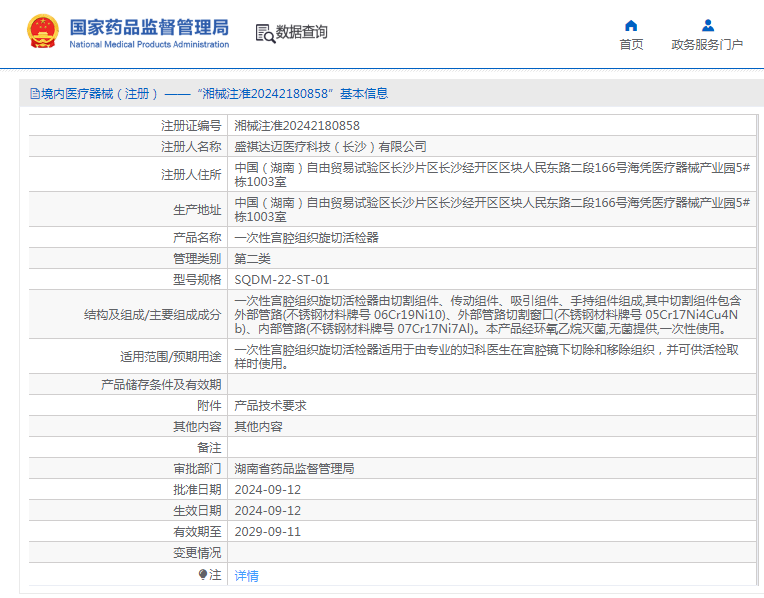The image size is (764, 598).
Task: Click National Medical Products Administration subtitle
Action: [x=149, y=44]
